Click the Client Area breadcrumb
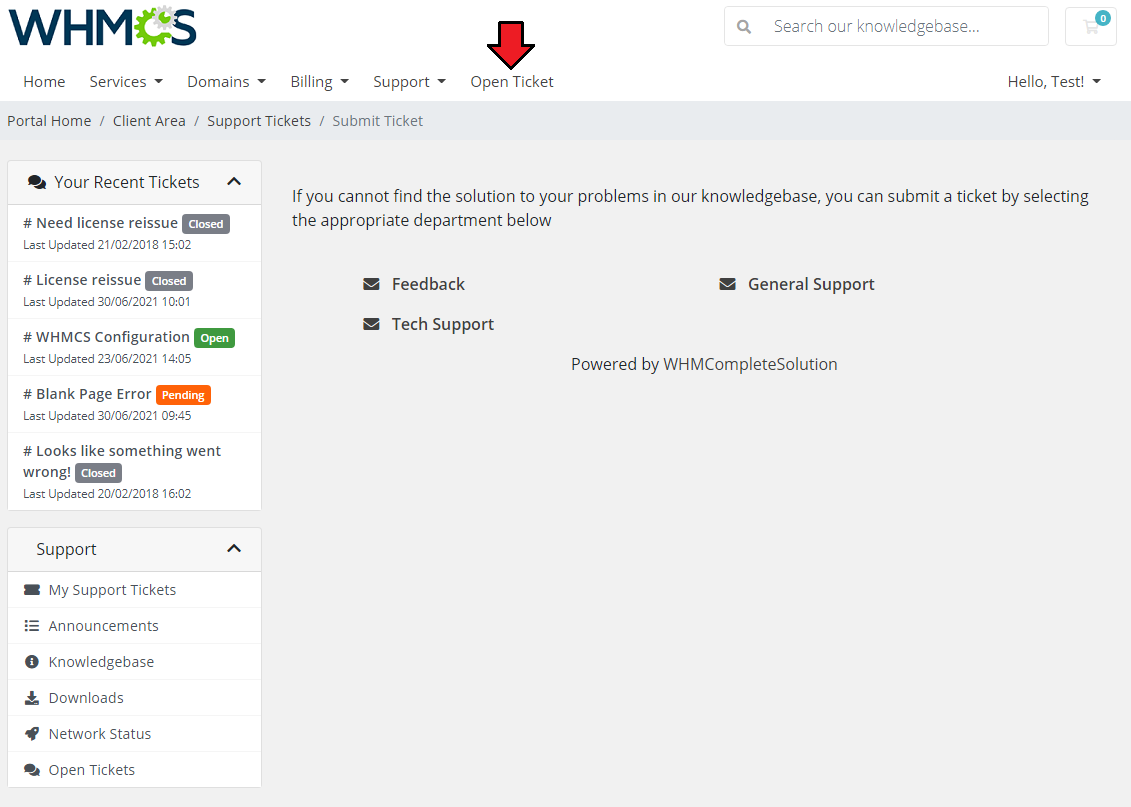This screenshot has height=807, width=1131. tap(149, 120)
